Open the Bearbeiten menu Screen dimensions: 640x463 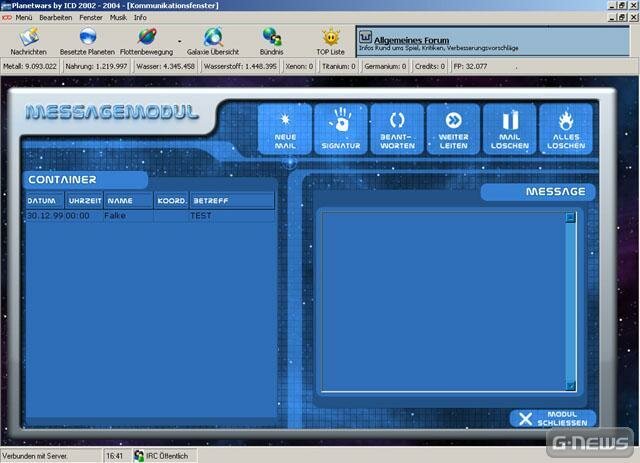(x=56, y=18)
